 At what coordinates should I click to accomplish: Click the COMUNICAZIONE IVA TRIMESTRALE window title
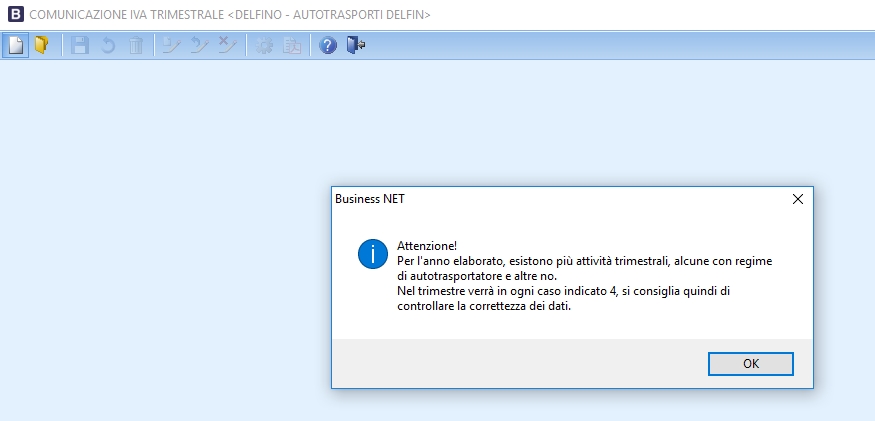coord(231,15)
